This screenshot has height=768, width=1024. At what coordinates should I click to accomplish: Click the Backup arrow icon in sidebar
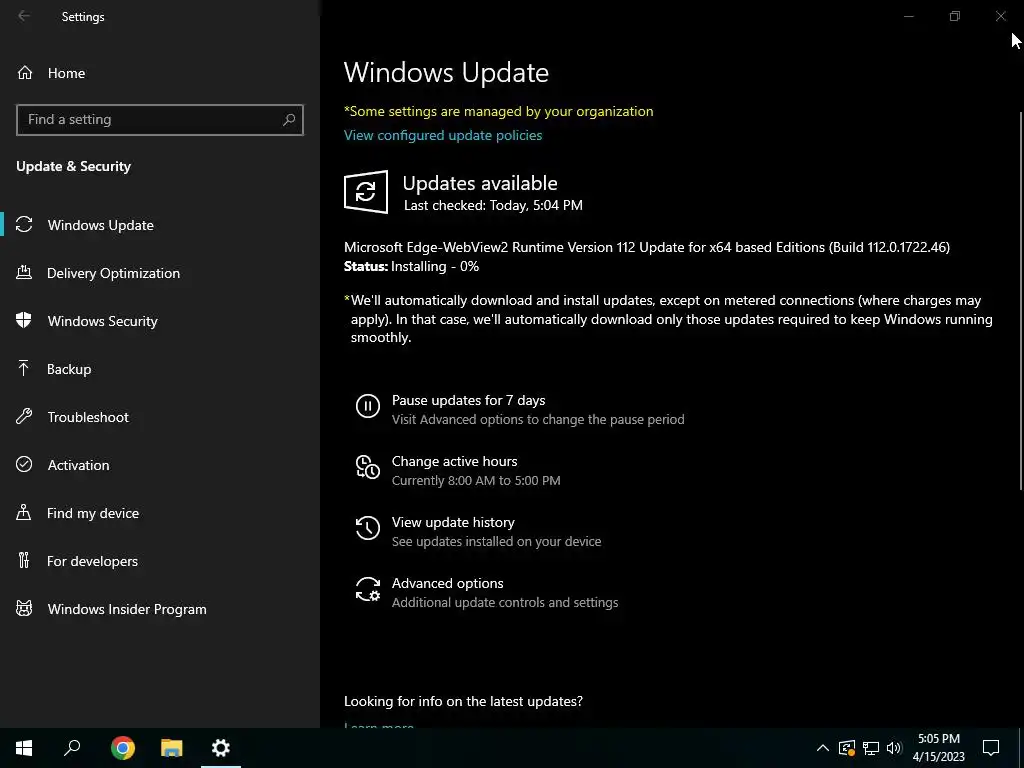(x=24, y=369)
